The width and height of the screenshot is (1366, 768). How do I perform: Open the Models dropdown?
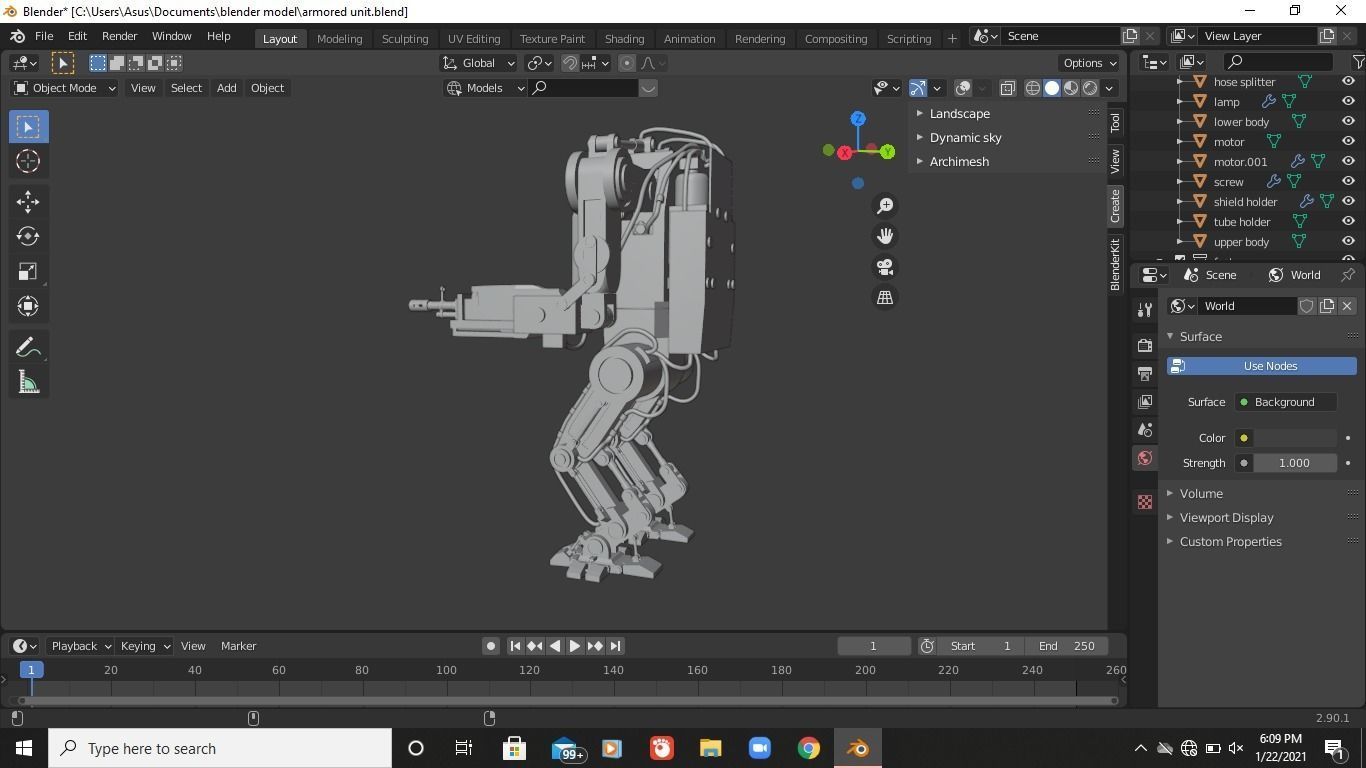click(485, 88)
